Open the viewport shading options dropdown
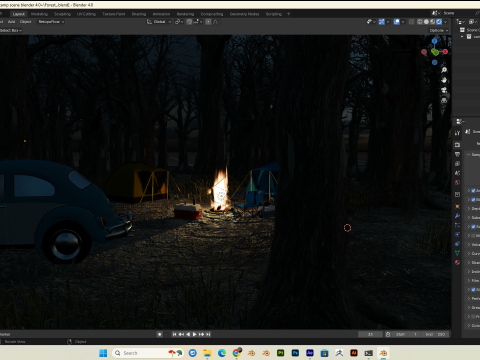Image resolution: width=480 pixels, height=360 pixels. click(x=446, y=22)
